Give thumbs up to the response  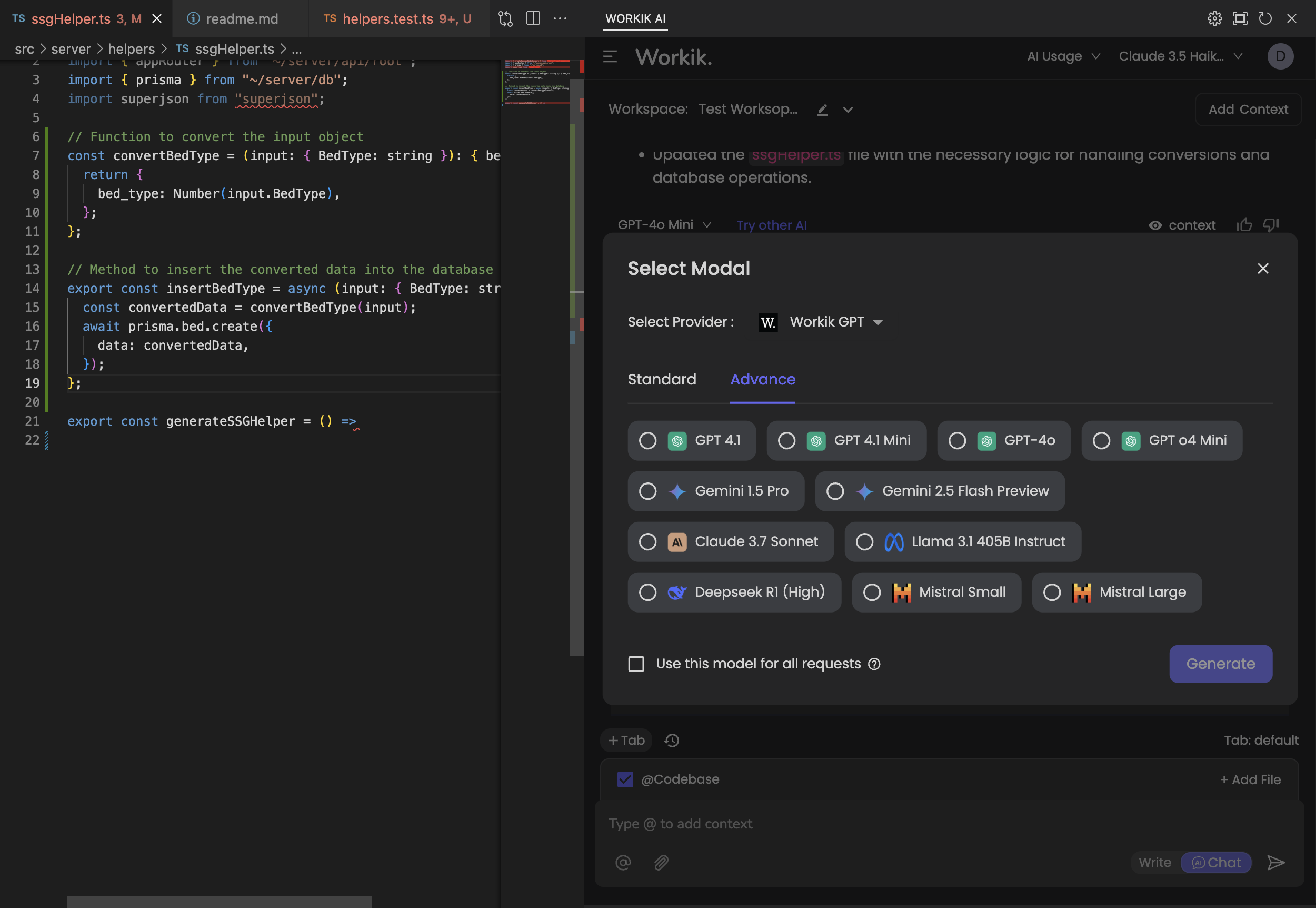click(1244, 225)
